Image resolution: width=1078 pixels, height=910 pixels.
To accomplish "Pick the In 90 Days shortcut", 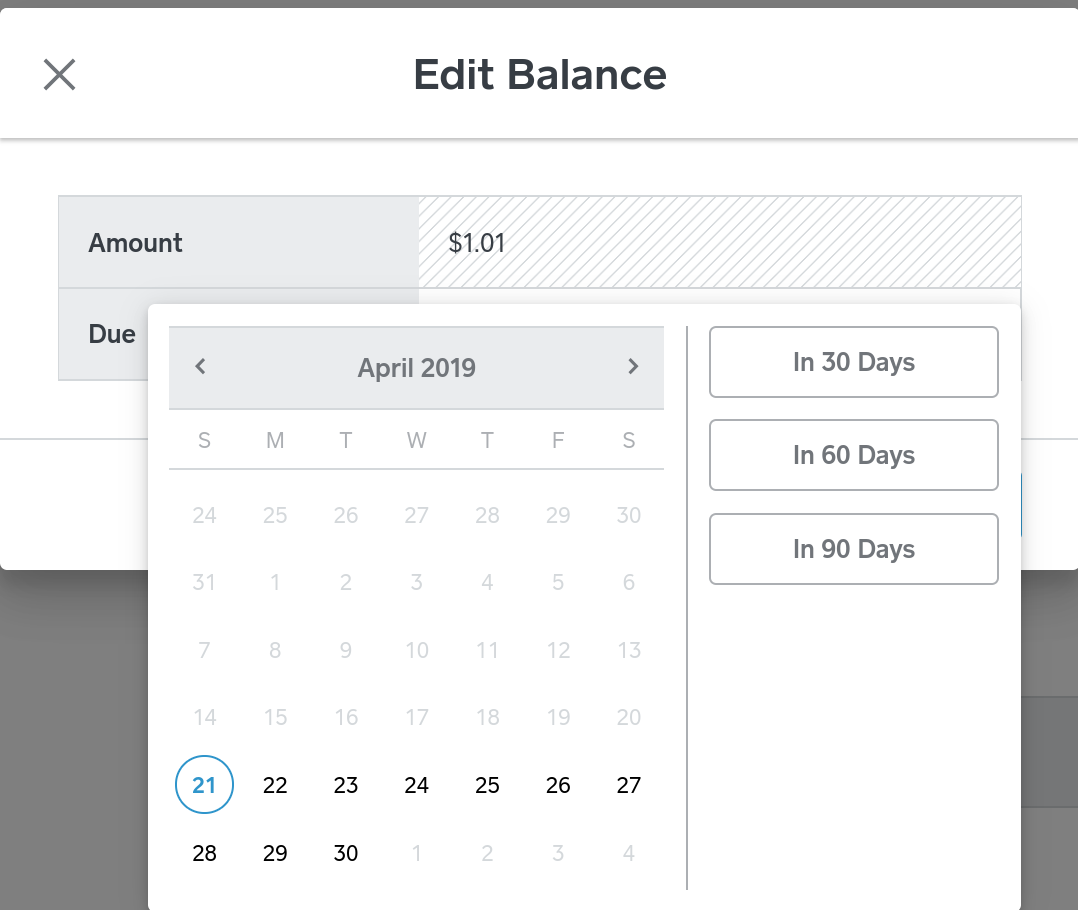I will tap(853, 549).
